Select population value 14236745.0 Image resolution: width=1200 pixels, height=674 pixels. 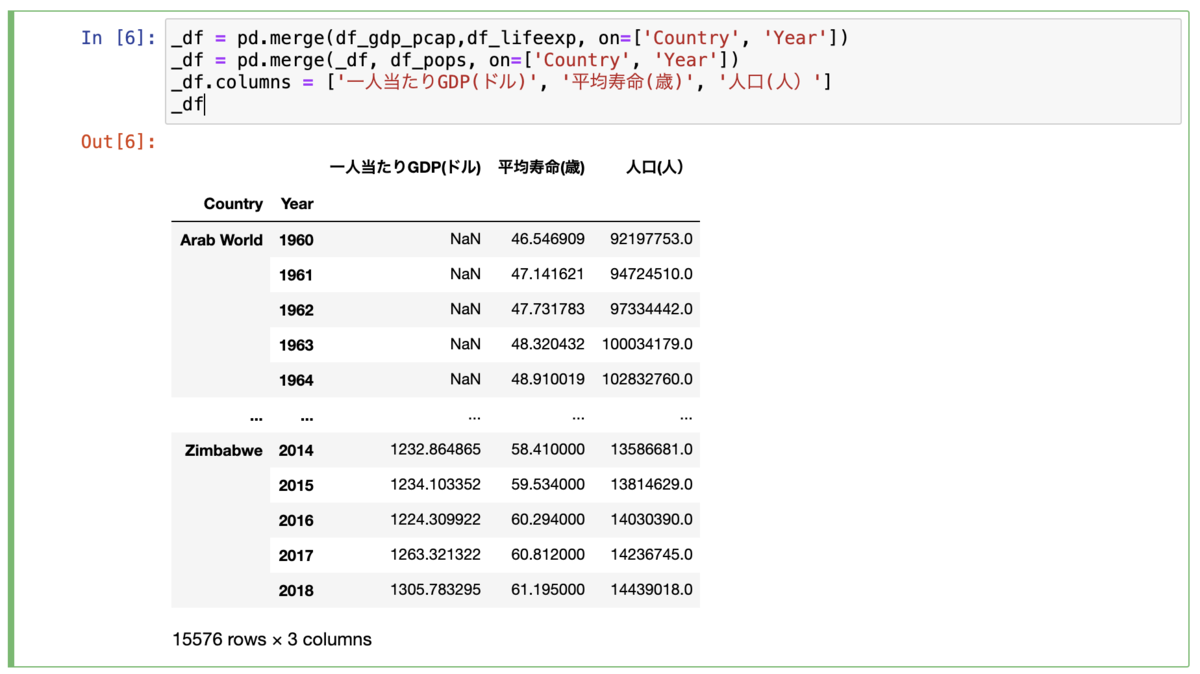651,554
